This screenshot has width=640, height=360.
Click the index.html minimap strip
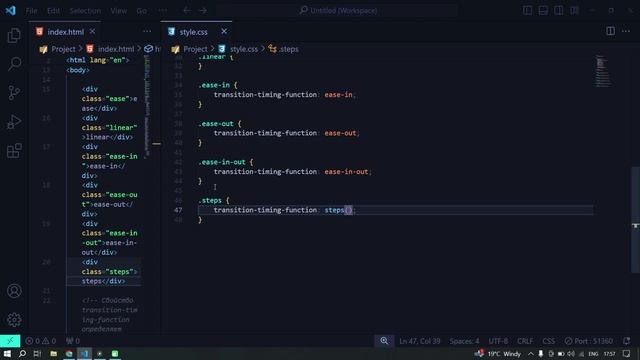147,106
